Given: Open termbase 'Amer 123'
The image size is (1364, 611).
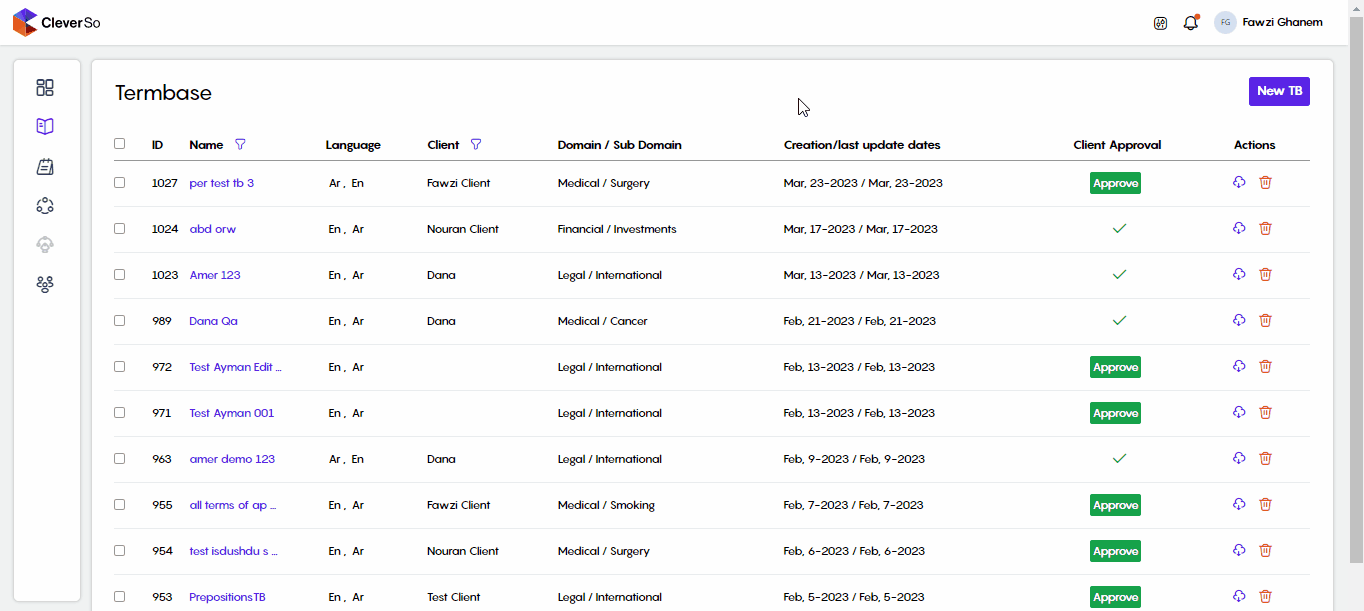Looking at the screenshot, I should (x=215, y=275).
